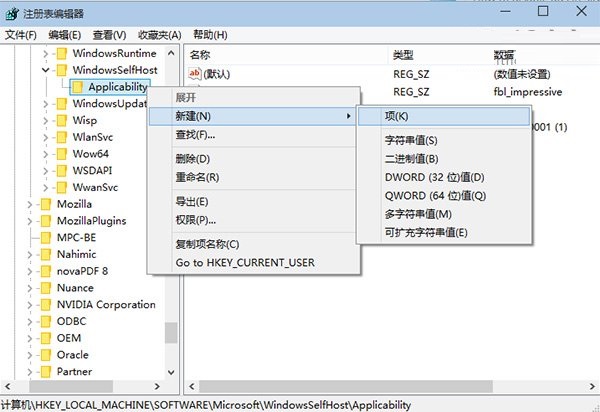Click tree pane scroll up arrow
This screenshot has height=412, width=600.
point(171,53)
